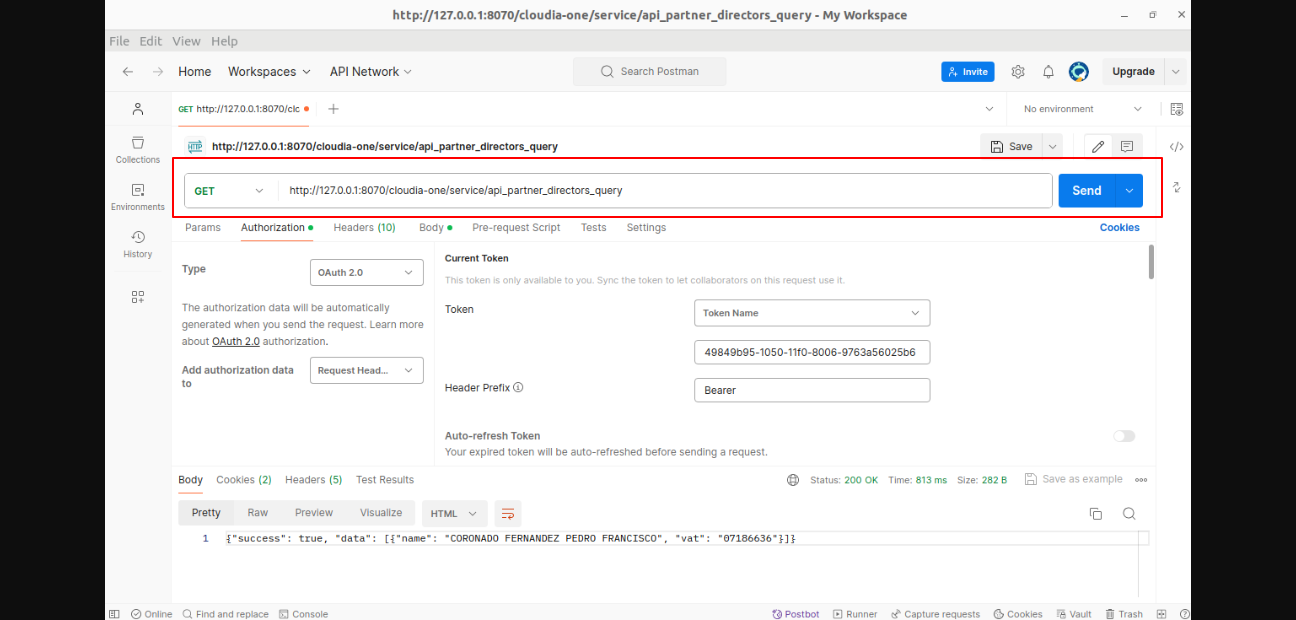Open the authorization Type dropdown
The width and height of the screenshot is (1296, 620).
(x=367, y=272)
